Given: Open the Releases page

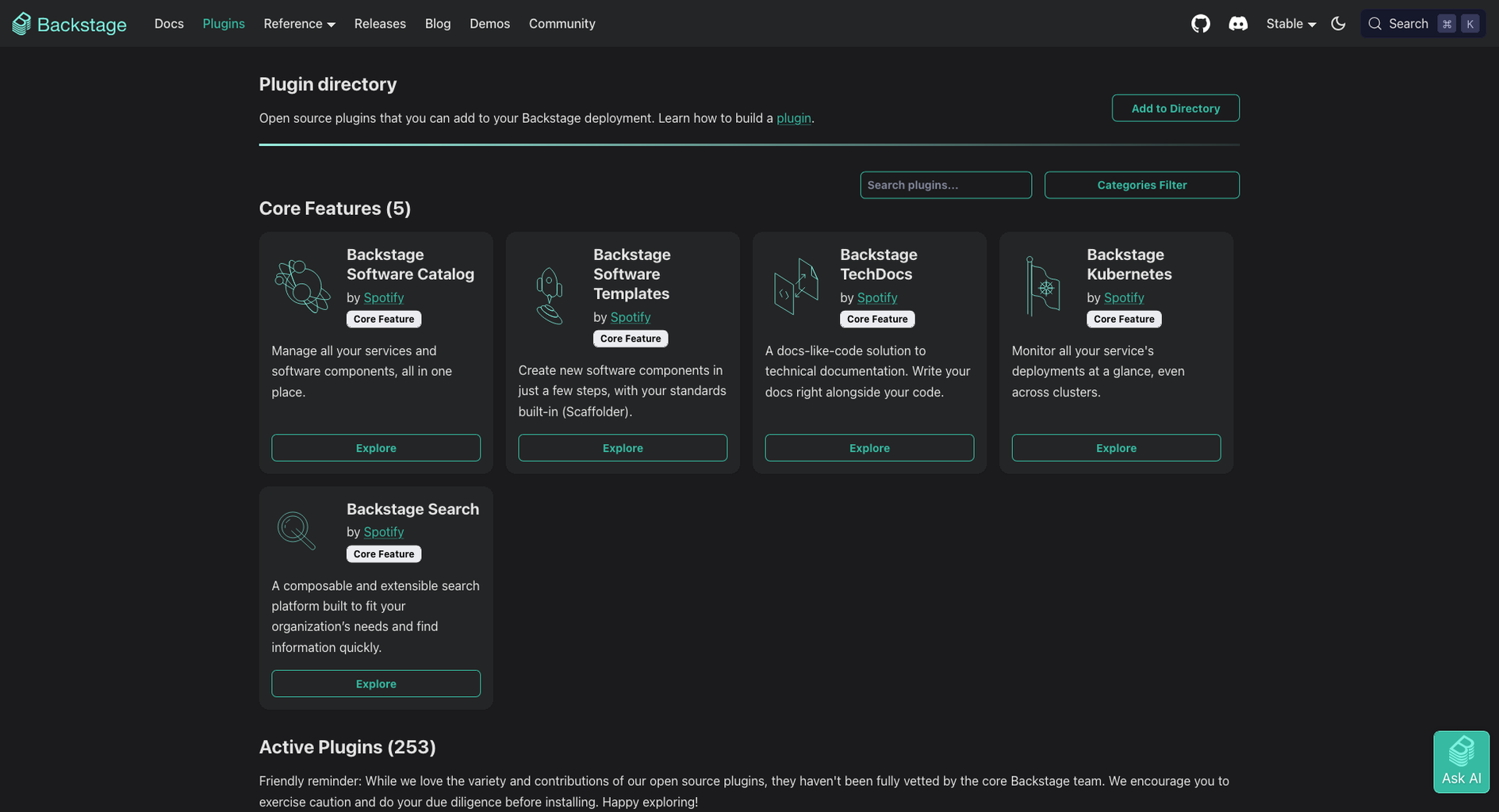Looking at the screenshot, I should (x=380, y=24).
